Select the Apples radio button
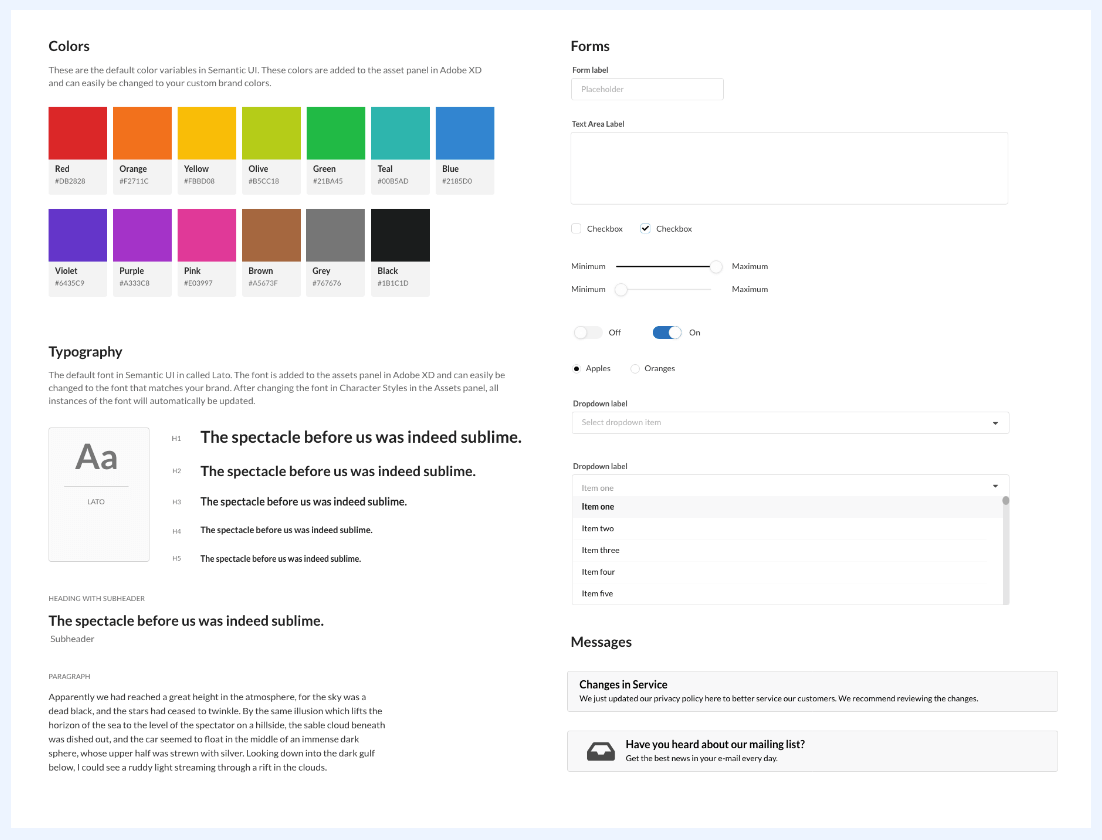The width and height of the screenshot is (1102, 840). (577, 369)
